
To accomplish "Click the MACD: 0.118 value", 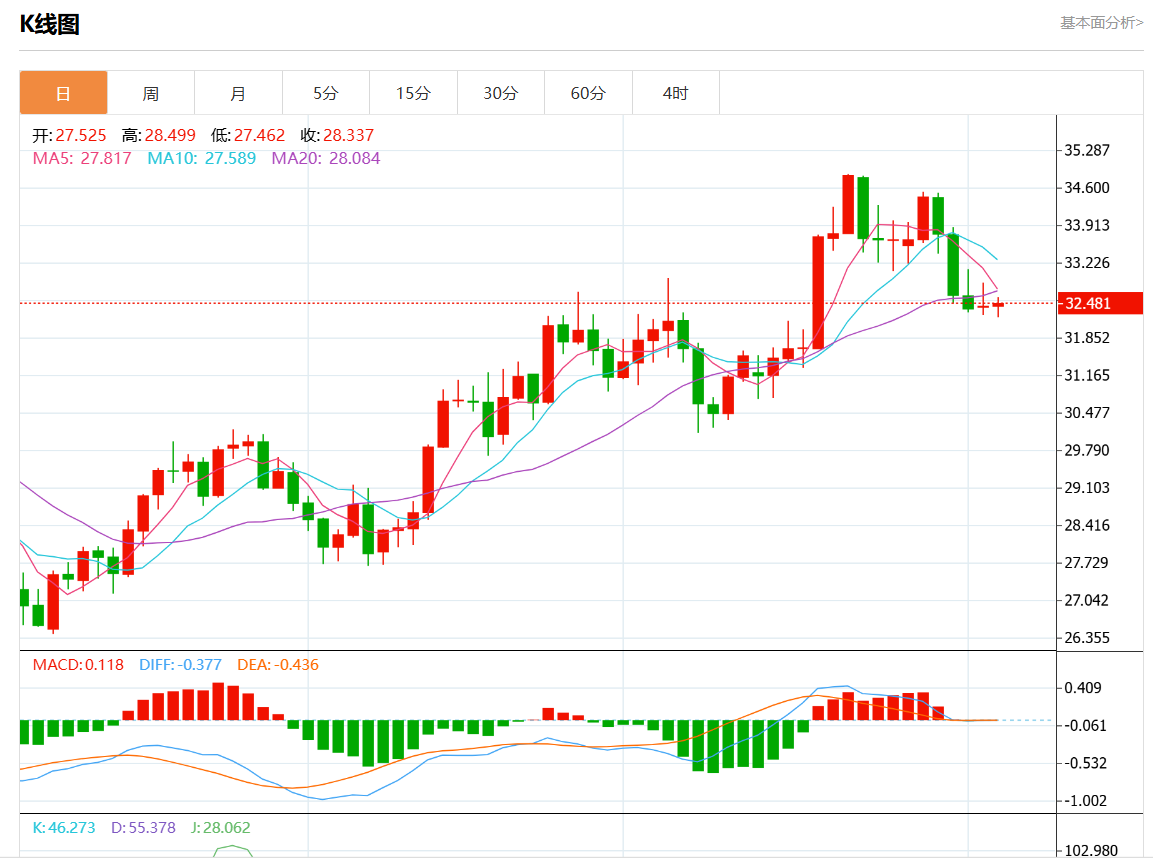I will tap(78, 665).
